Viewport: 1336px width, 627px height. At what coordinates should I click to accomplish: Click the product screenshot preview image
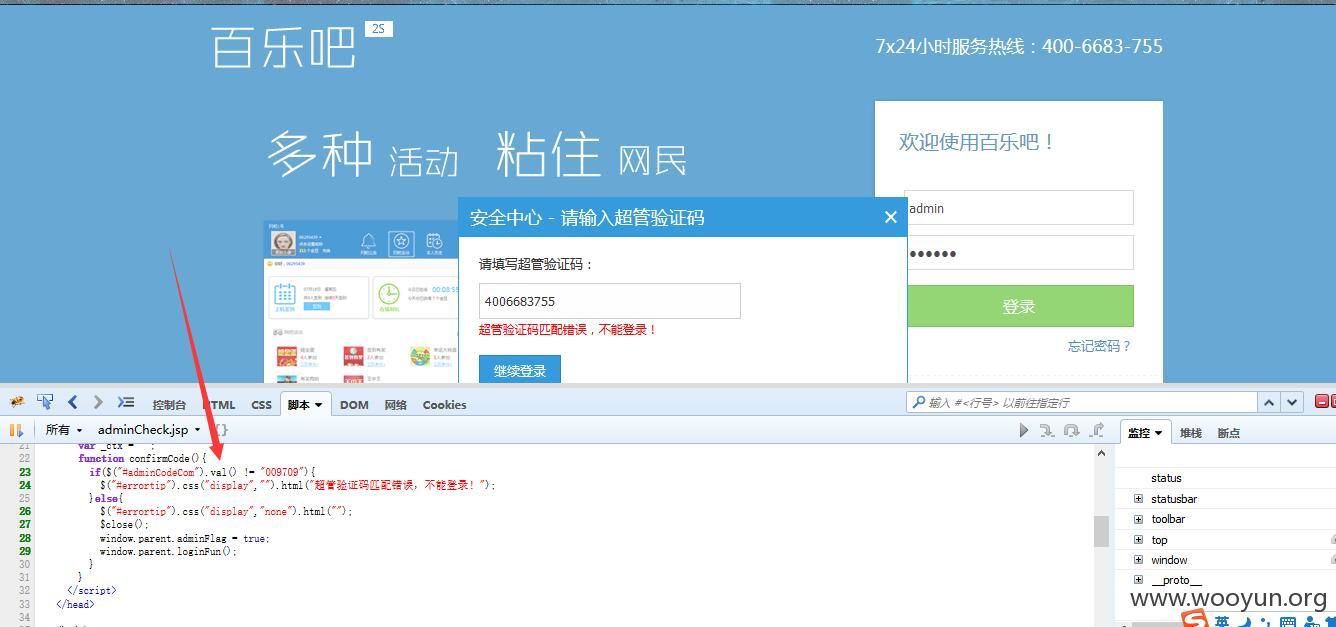tap(361, 302)
